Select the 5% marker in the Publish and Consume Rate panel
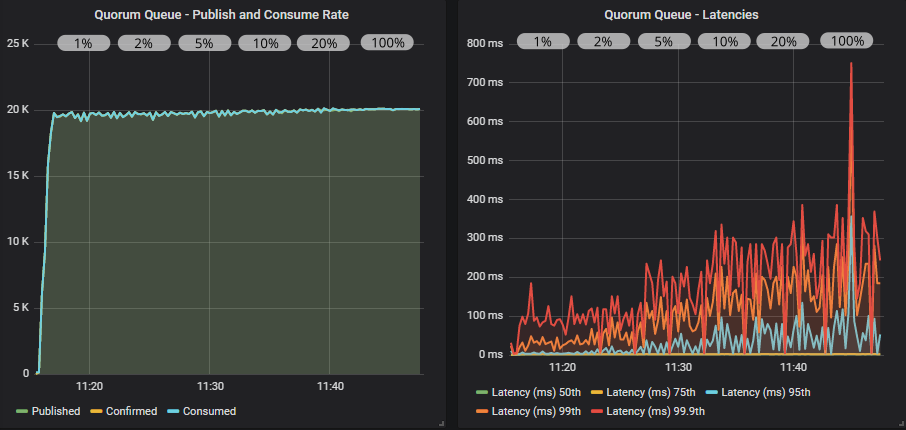The height and width of the screenshot is (430, 906). click(204, 43)
